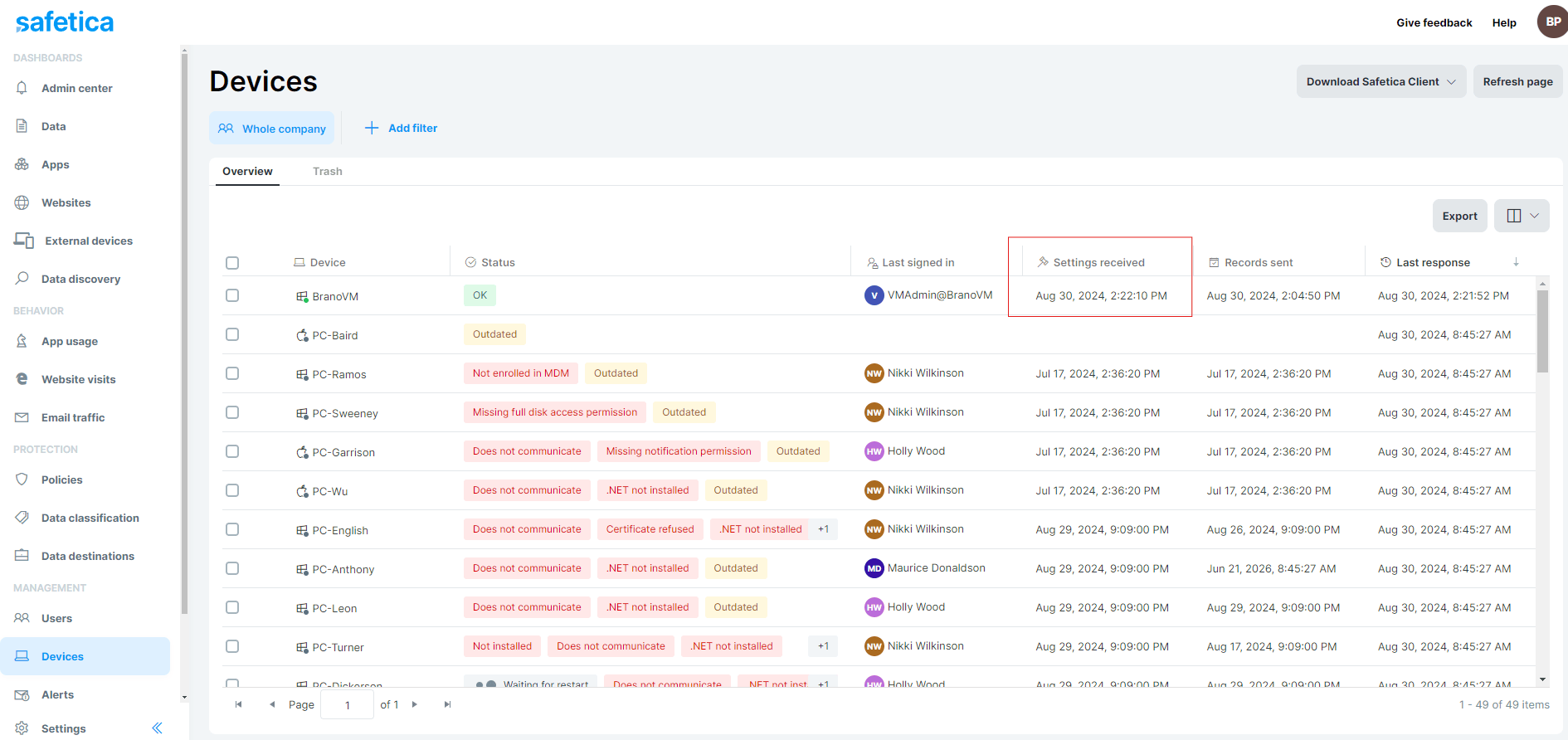This screenshot has width=1568, height=740.
Task: Click the page number input field
Action: pos(347,705)
